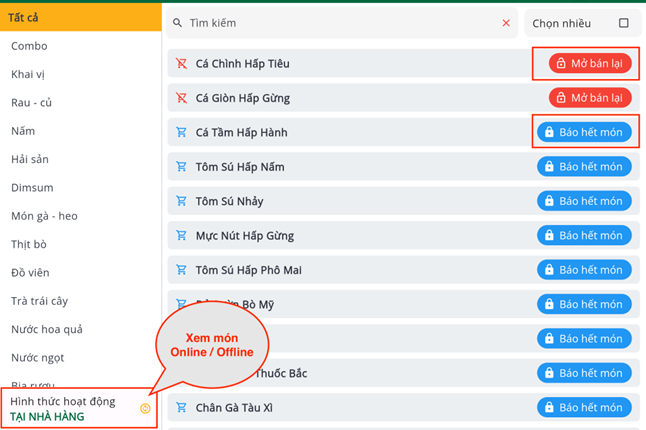Select the Tôm Sú Nhảy dish name
The height and width of the screenshot is (430, 646).
[229, 201]
